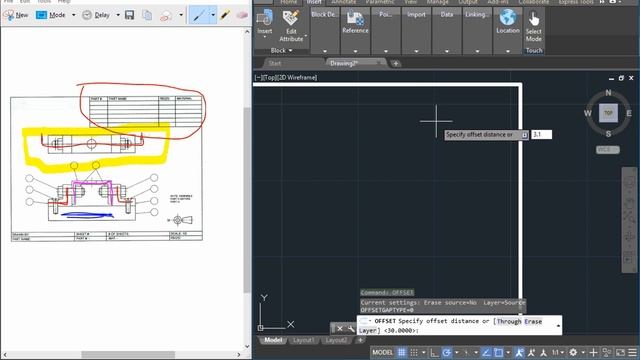
Task: Switch to the Manage ribbon tab
Action: 437,2
